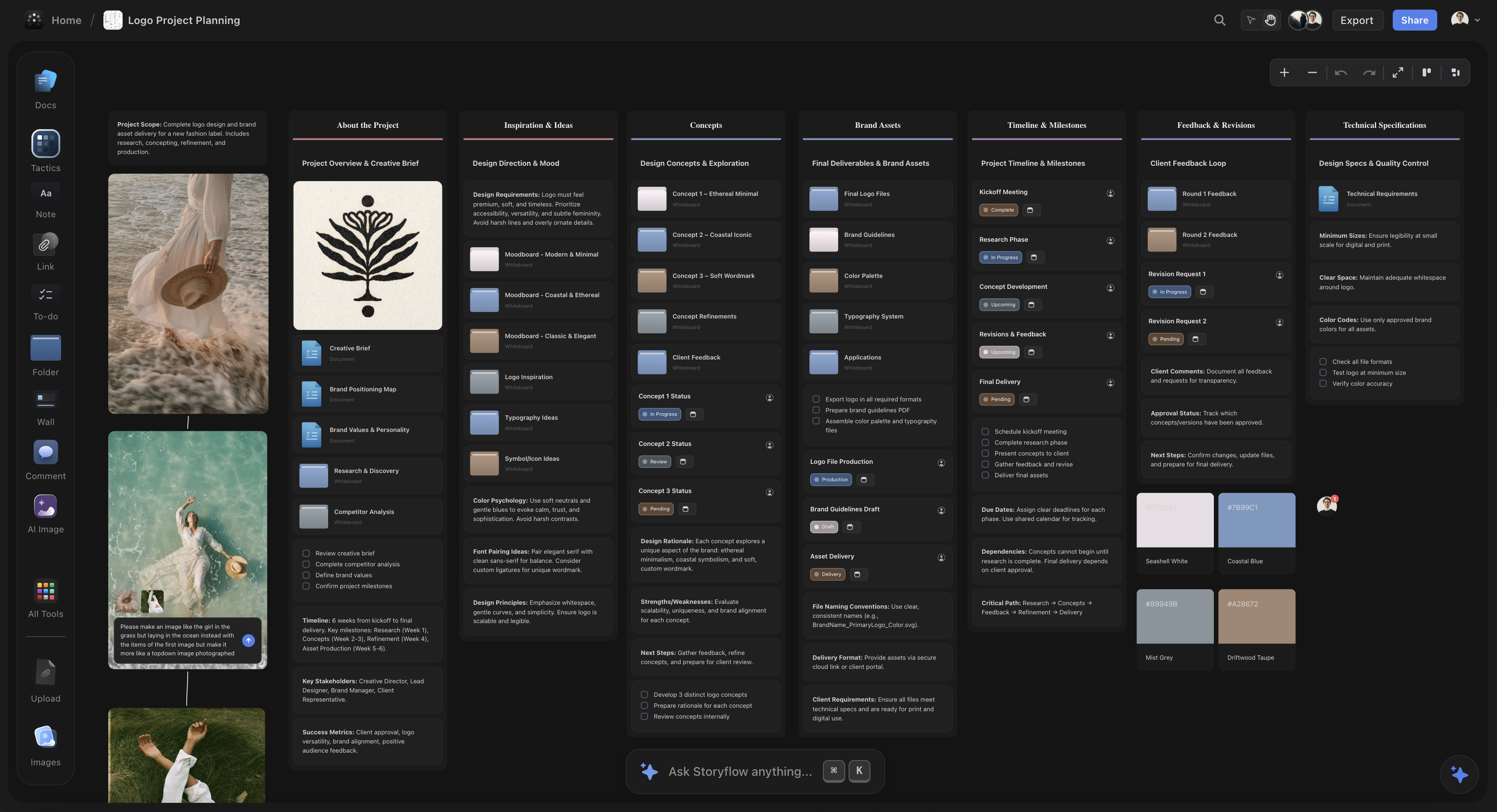
Task: Click the In Progress badge on Concept 1 Status
Action: click(x=659, y=414)
